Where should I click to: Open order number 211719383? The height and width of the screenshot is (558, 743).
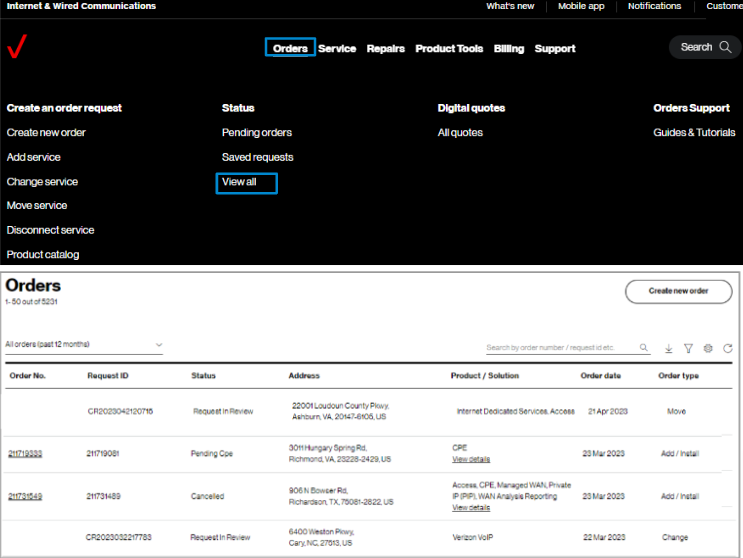(25, 453)
